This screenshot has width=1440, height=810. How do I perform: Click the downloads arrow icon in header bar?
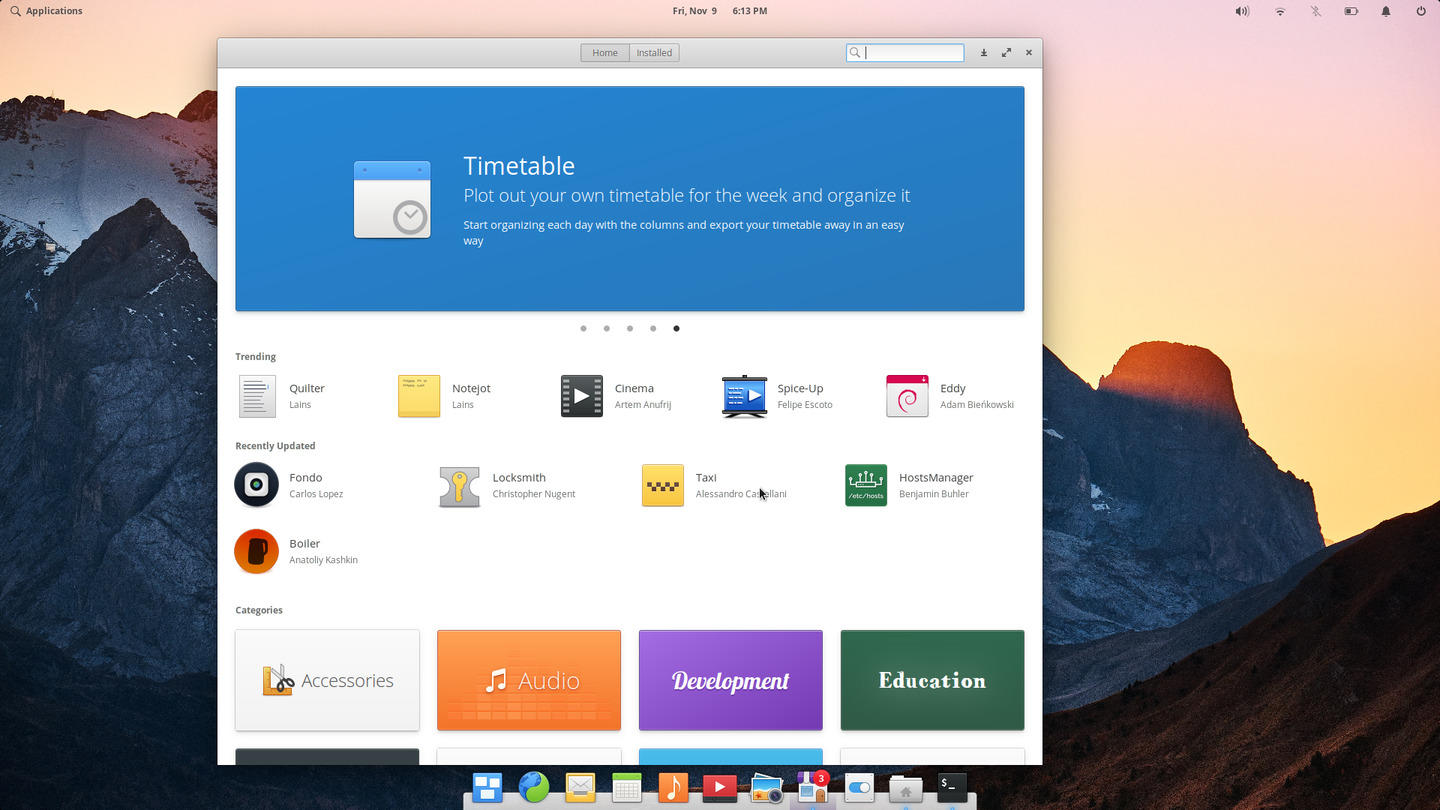point(984,53)
